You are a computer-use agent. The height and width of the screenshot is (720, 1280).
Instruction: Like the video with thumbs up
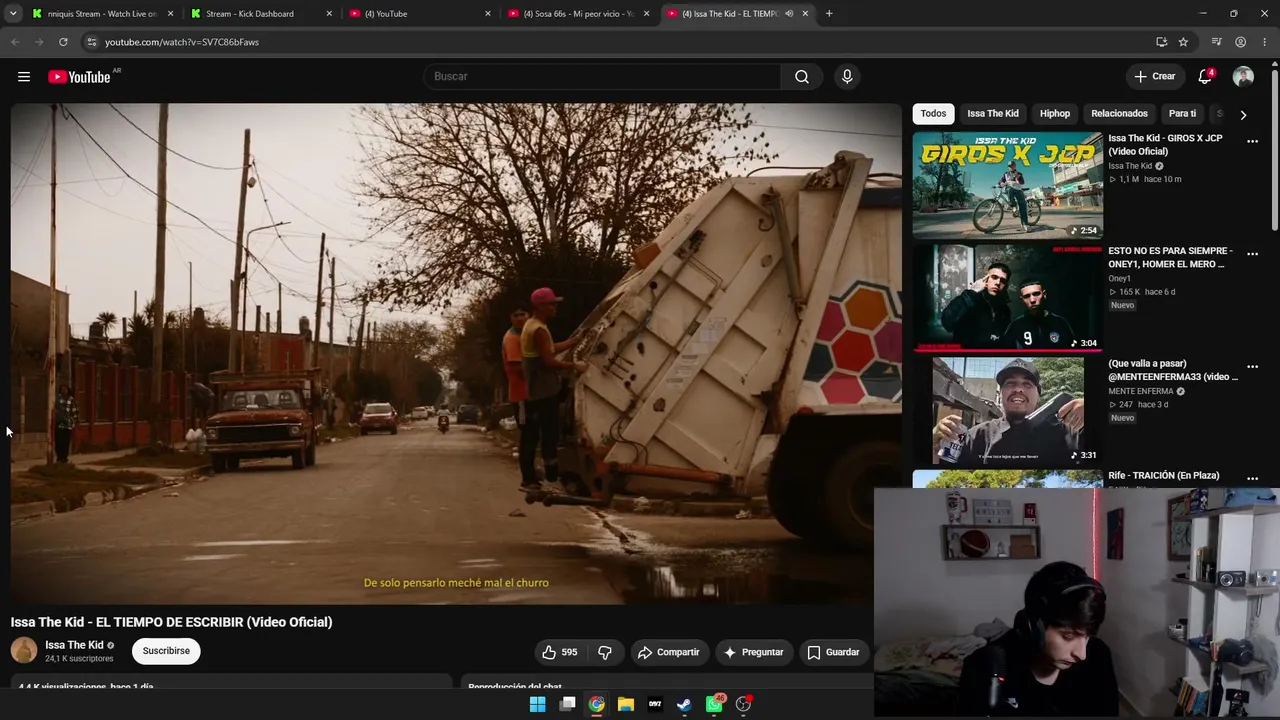tap(560, 652)
